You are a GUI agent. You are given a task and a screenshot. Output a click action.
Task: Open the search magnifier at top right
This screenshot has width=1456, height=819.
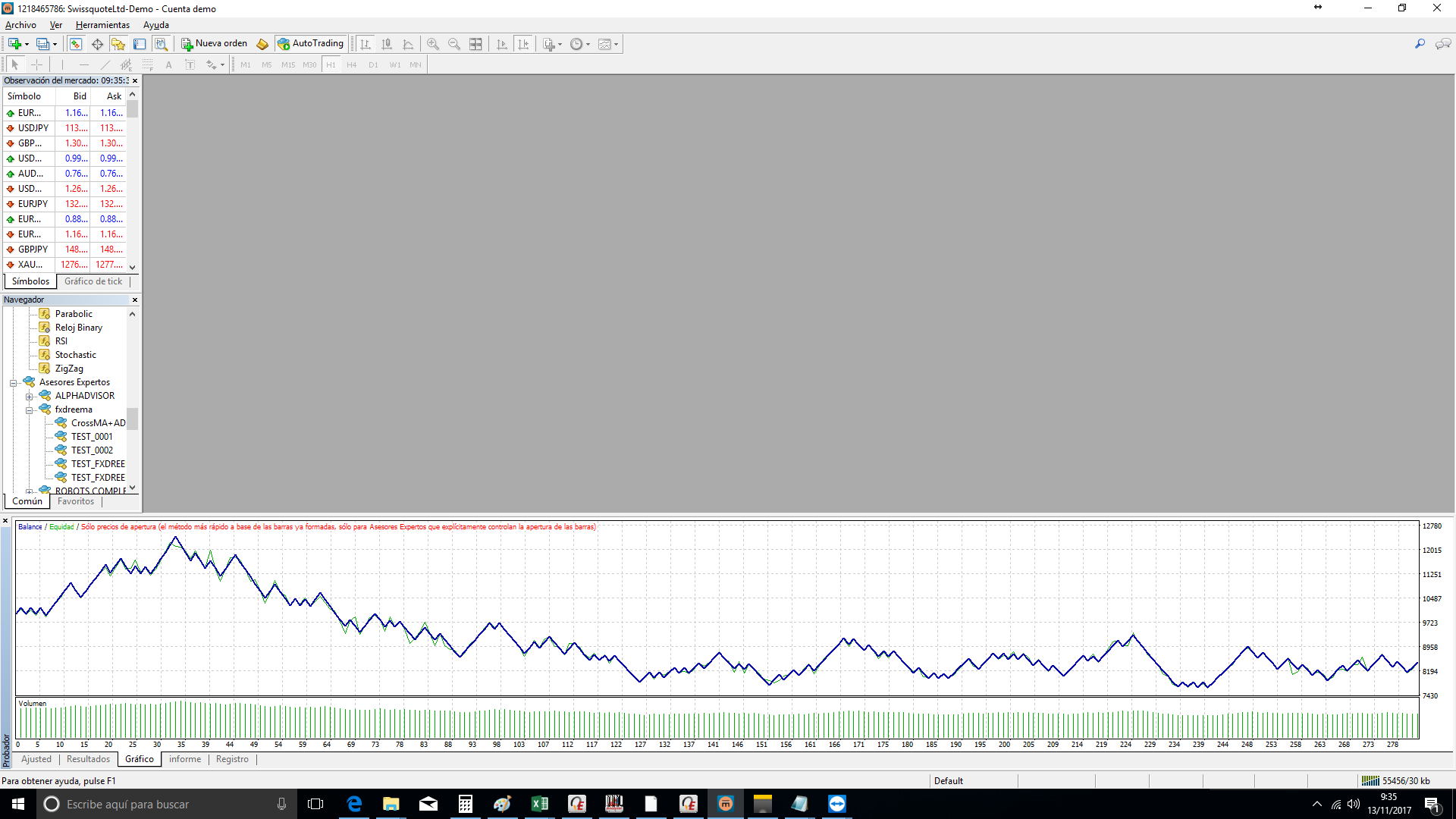[x=1420, y=44]
